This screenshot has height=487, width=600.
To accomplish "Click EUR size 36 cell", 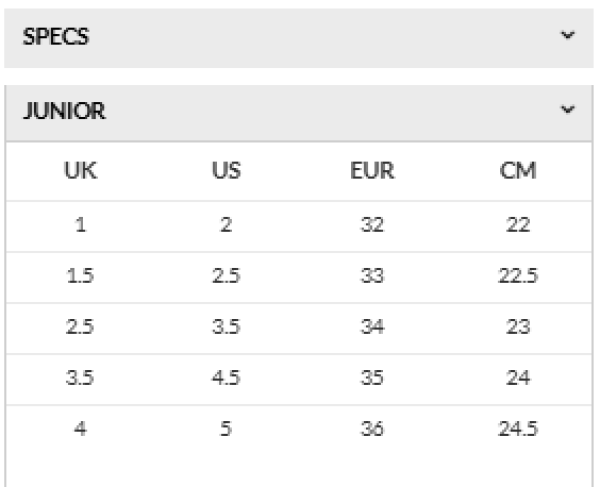I will point(372,428).
